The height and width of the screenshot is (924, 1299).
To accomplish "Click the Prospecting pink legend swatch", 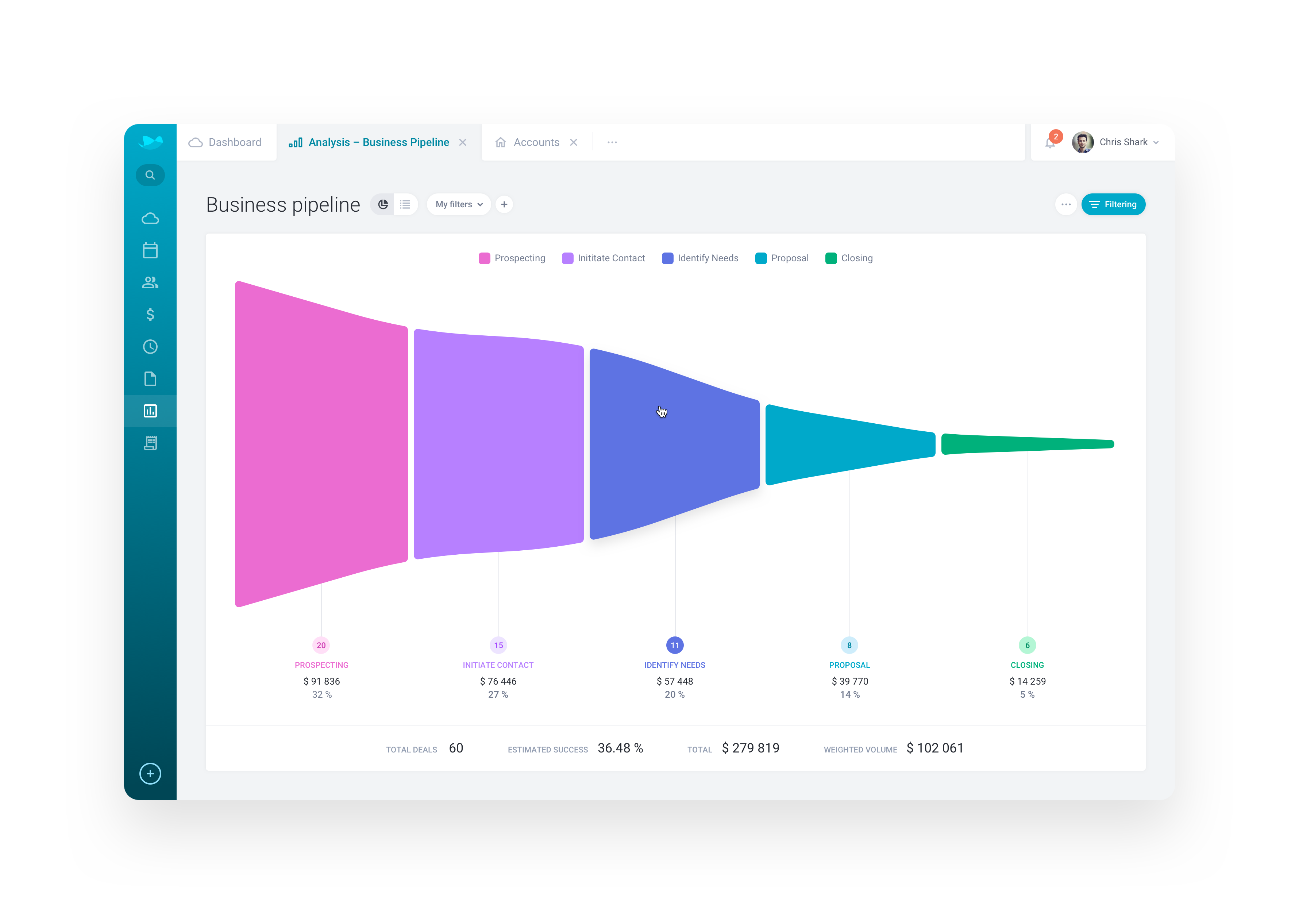I will click(485, 258).
